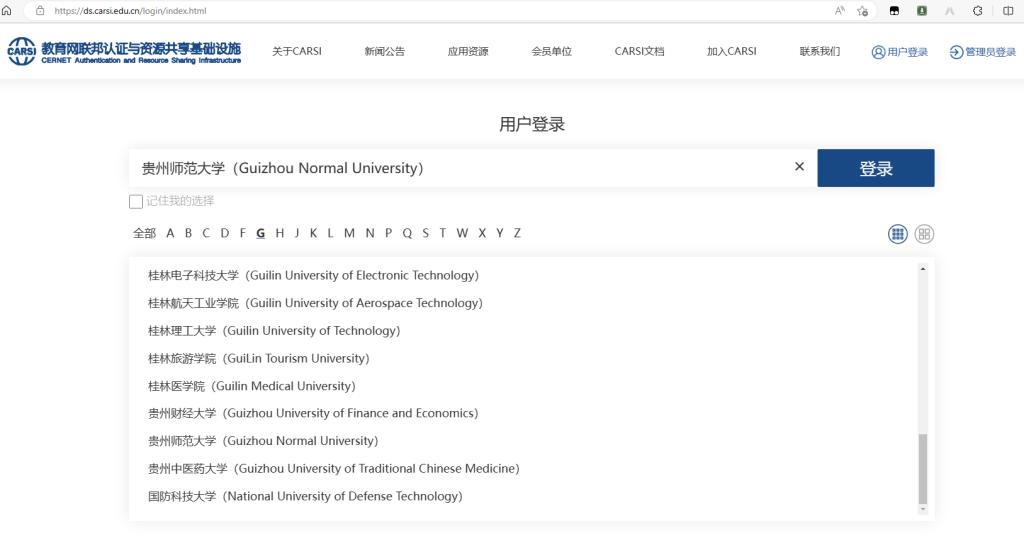Click the CARSI logo
The height and width of the screenshot is (540, 1024).
(124, 52)
